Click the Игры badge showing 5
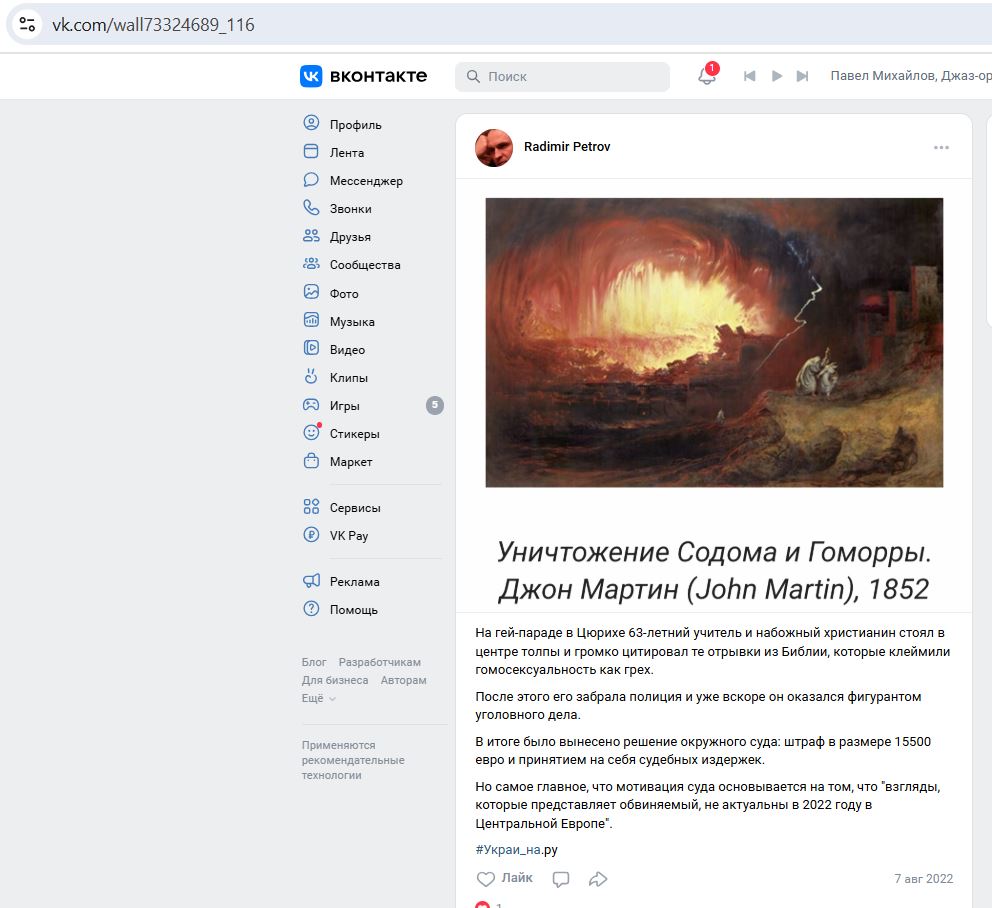This screenshot has width=992, height=908. point(435,405)
